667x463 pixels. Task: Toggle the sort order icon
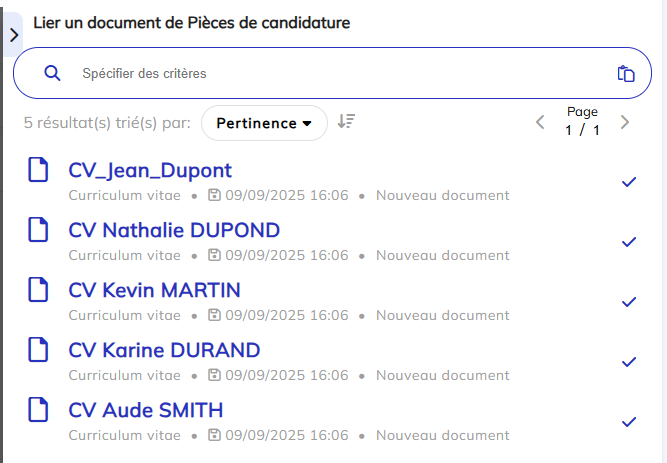click(346, 121)
